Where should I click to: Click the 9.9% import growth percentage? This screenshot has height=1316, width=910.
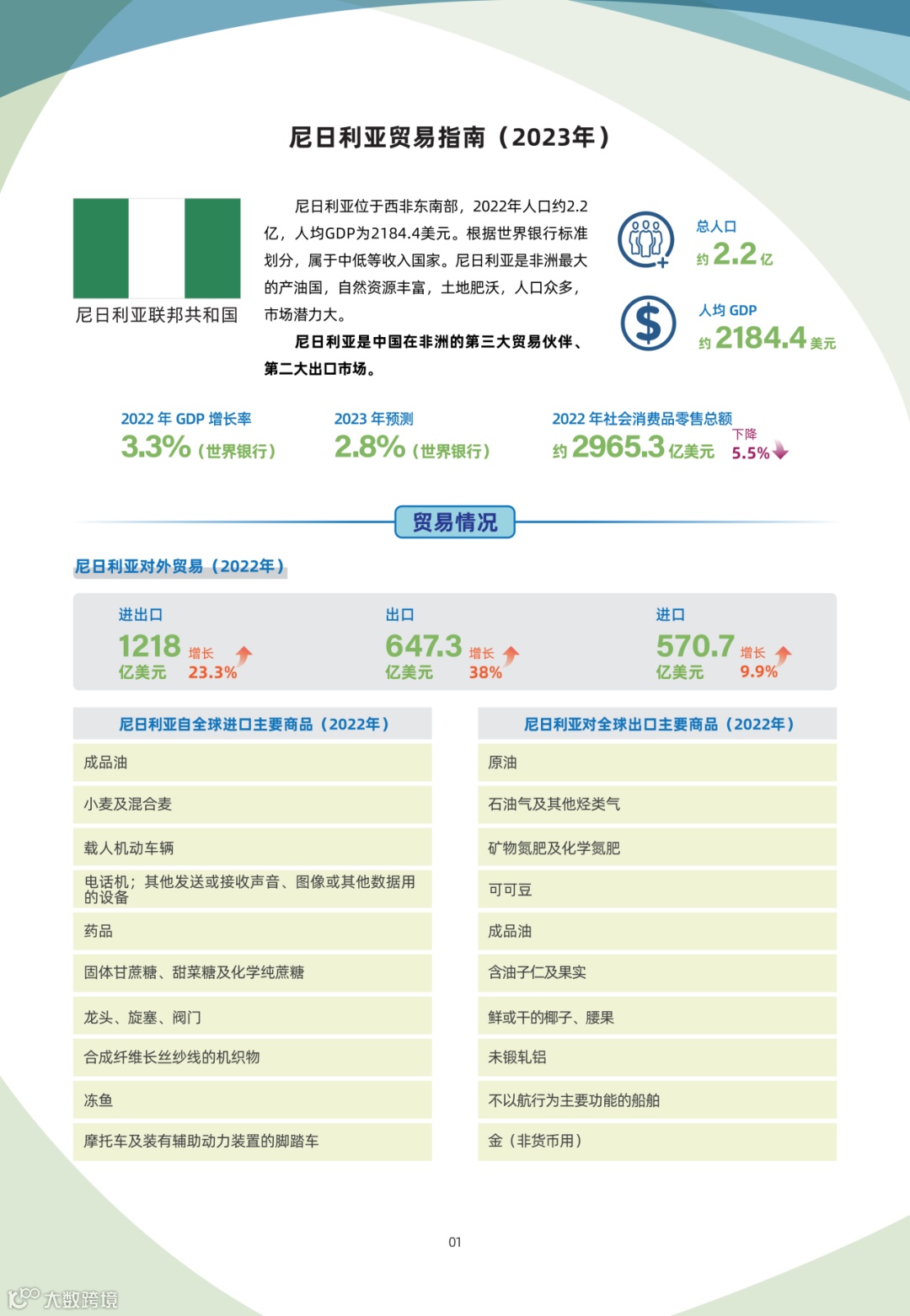(758, 671)
